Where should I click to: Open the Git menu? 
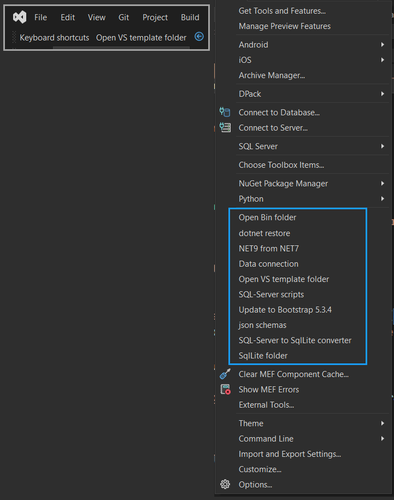coord(124,17)
